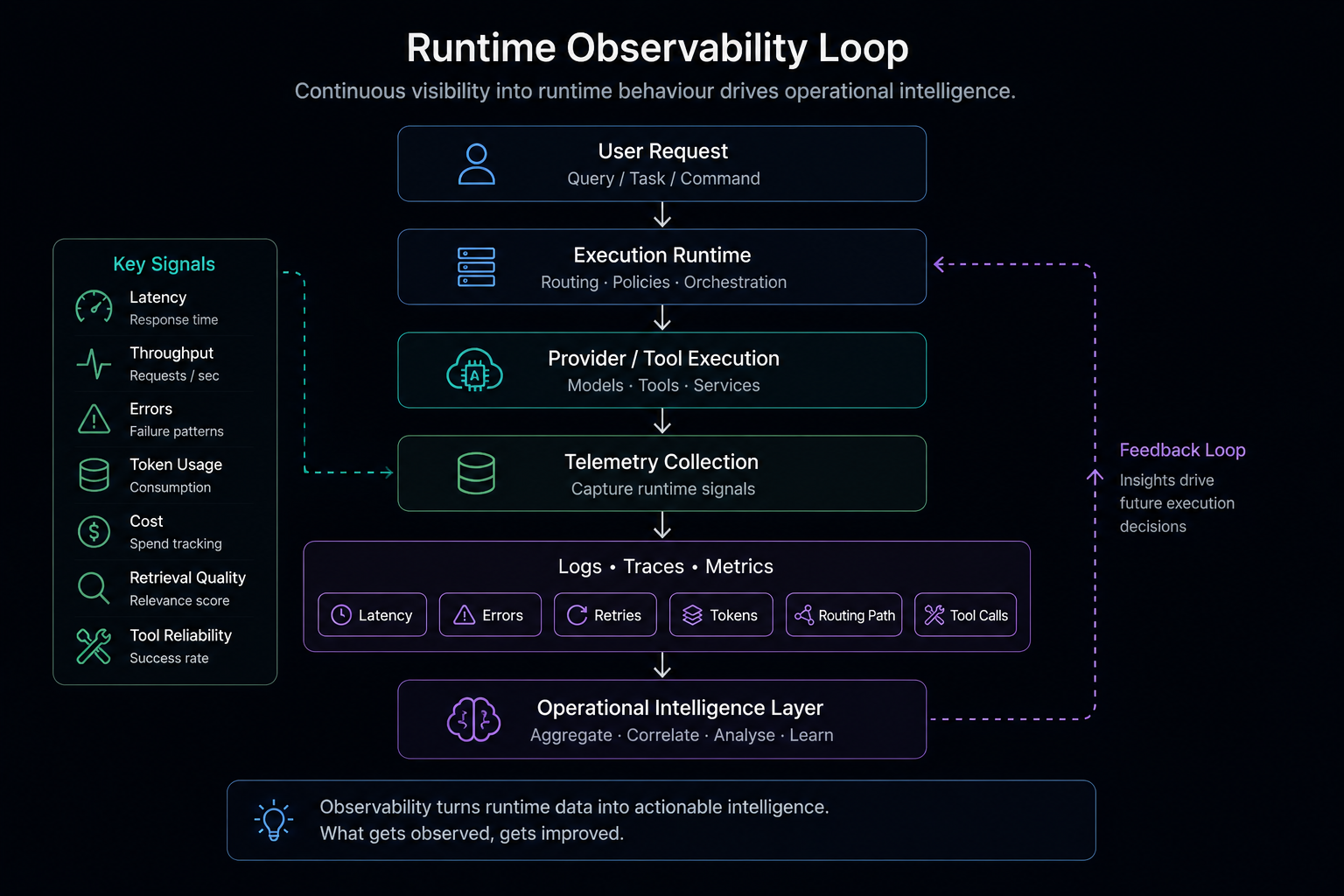1344x896 pixels.
Task: Click 'Failure patterns' under Errors
Action: (x=177, y=431)
